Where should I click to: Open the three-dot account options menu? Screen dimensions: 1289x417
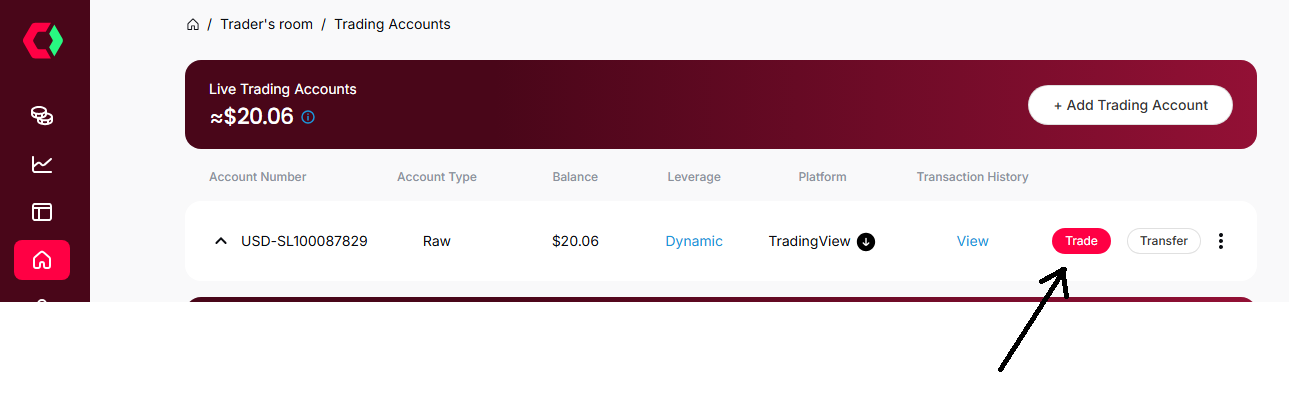pyautogui.click(x=1220, y=241)
